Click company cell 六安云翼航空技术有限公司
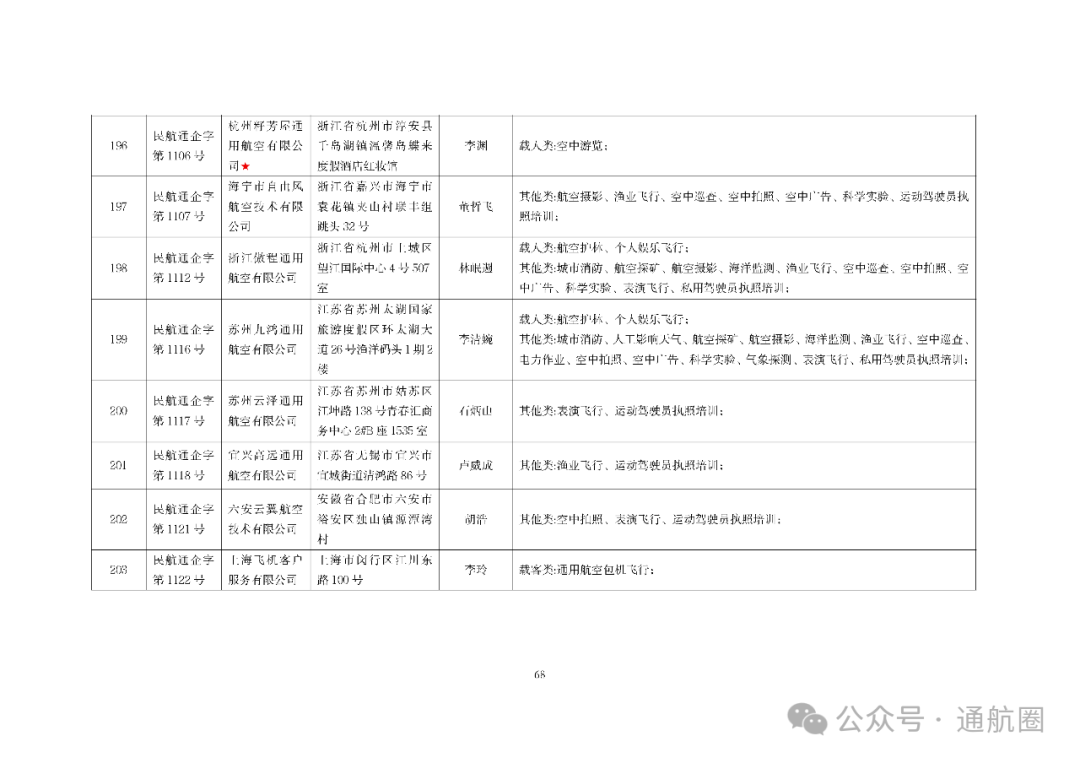 pos(266,519)
